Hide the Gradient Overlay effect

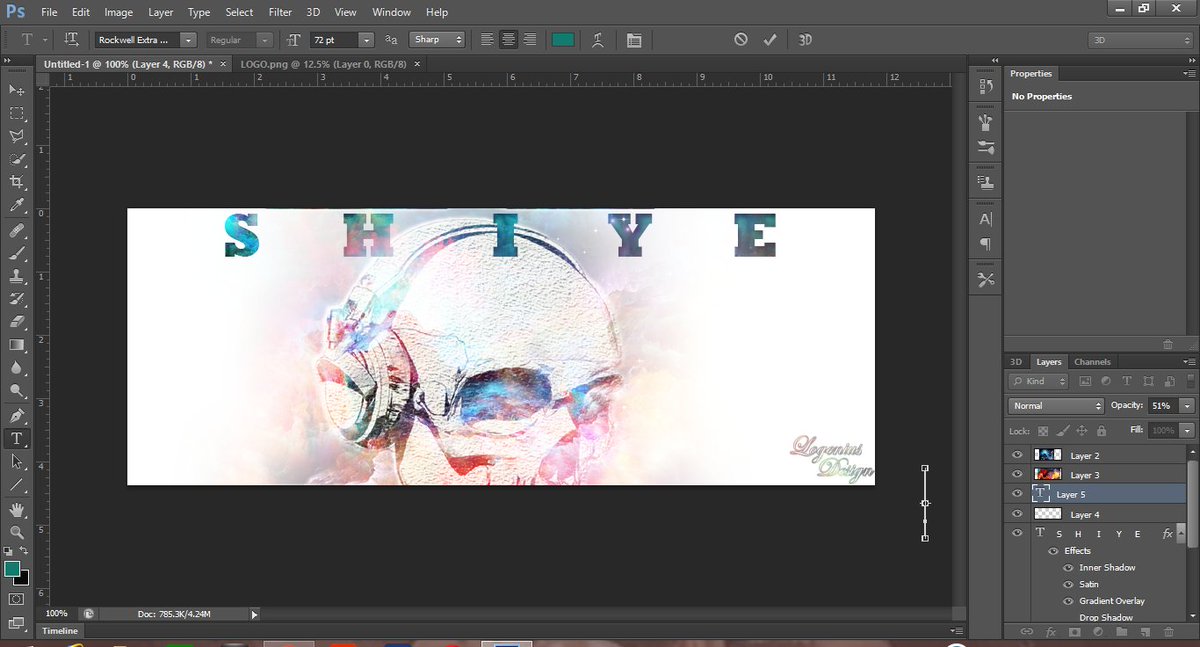[x=1068, y=601]
